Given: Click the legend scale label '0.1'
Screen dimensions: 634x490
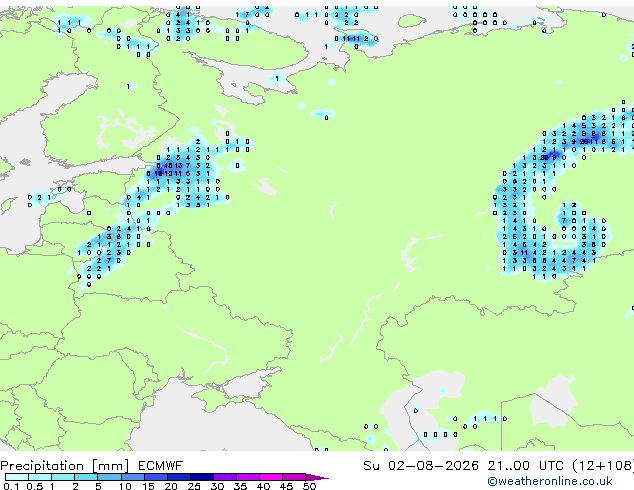Looking at the screenshot, I should tap(11, 486).
